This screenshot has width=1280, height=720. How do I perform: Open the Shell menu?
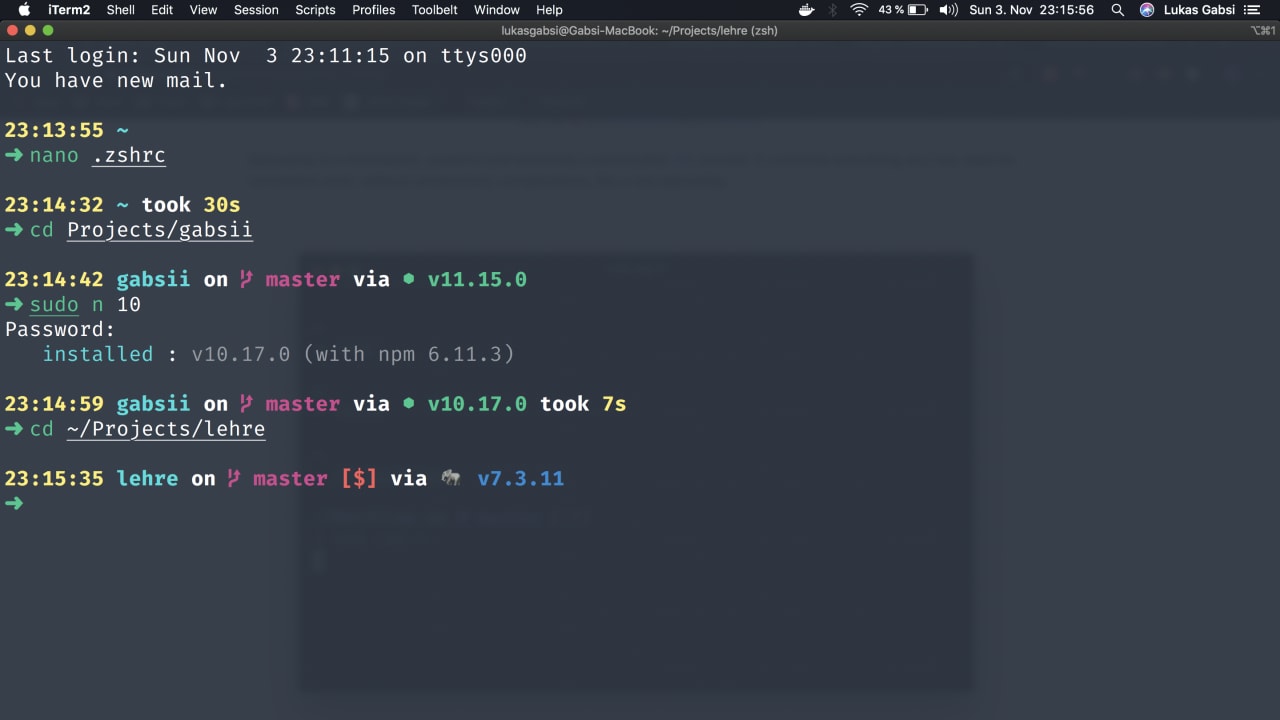[x=121, y=10]
